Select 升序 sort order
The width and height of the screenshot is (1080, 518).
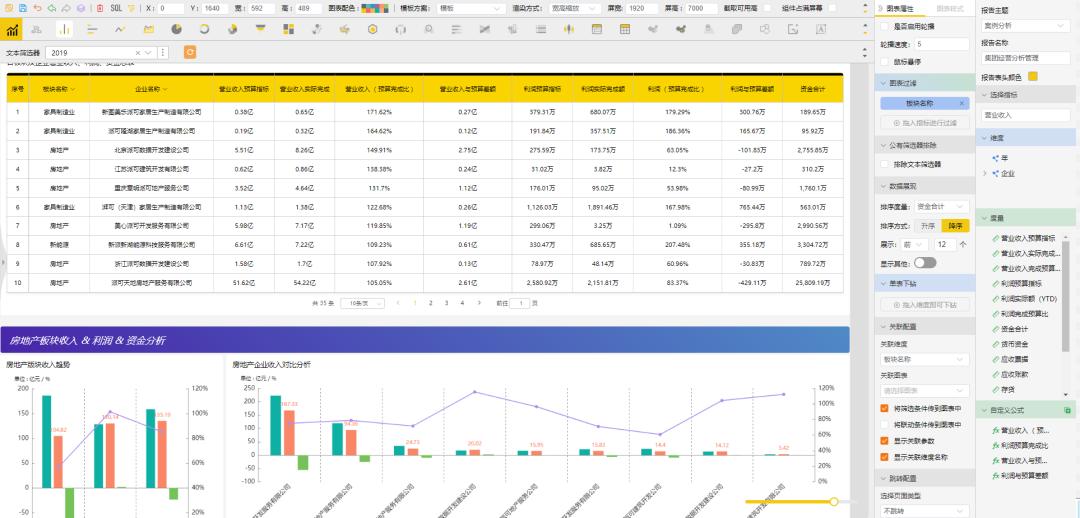(x=928, y=226)
